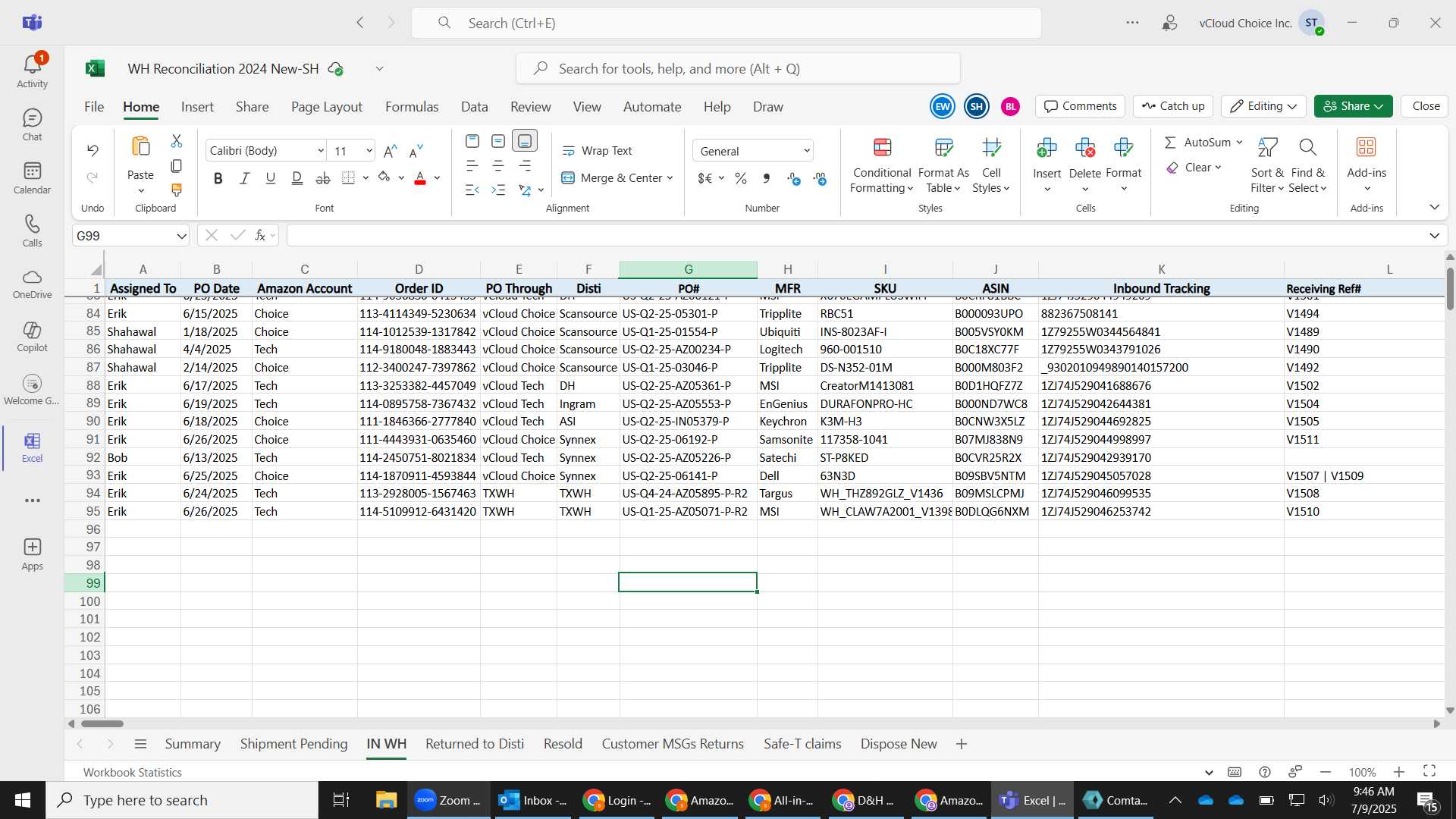Image resolution: width=1456 pixels, height=819 pixels.
Task: Open OneDrive in Teams sidebar
Action: pos(32,284)
